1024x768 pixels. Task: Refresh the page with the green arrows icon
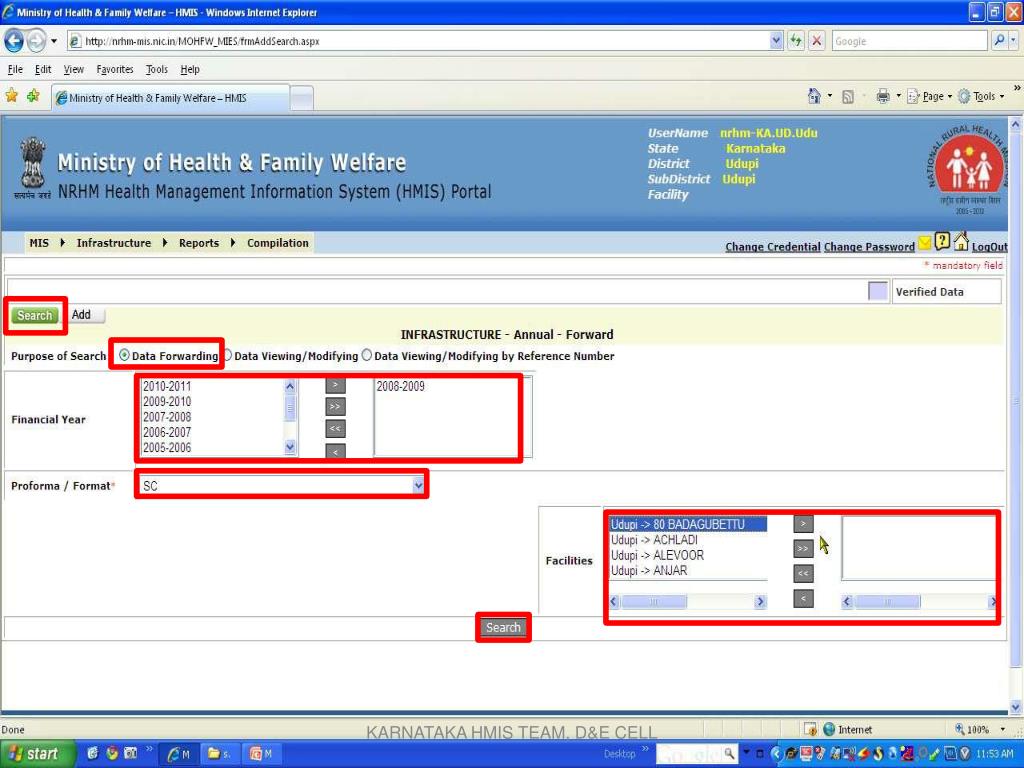(x=795, y=41)
